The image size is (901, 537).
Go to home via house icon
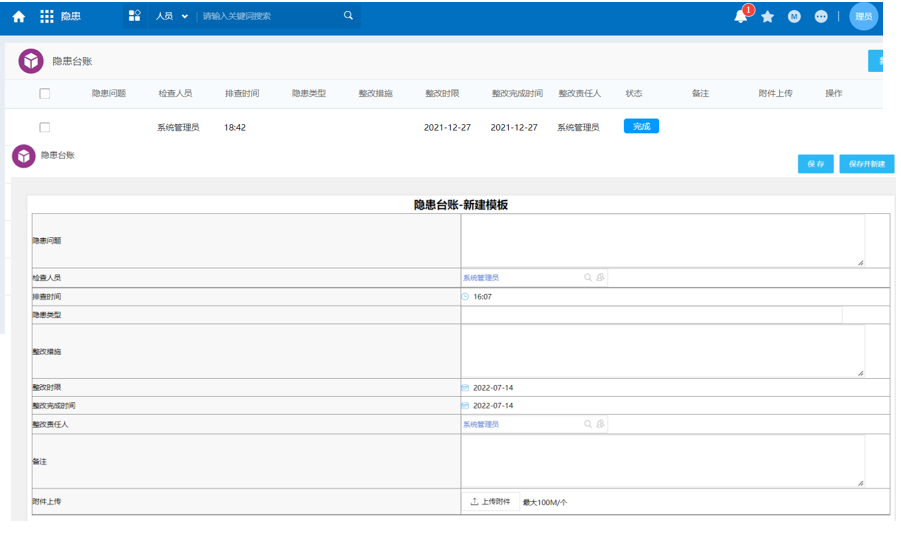[x=18, y=17]
